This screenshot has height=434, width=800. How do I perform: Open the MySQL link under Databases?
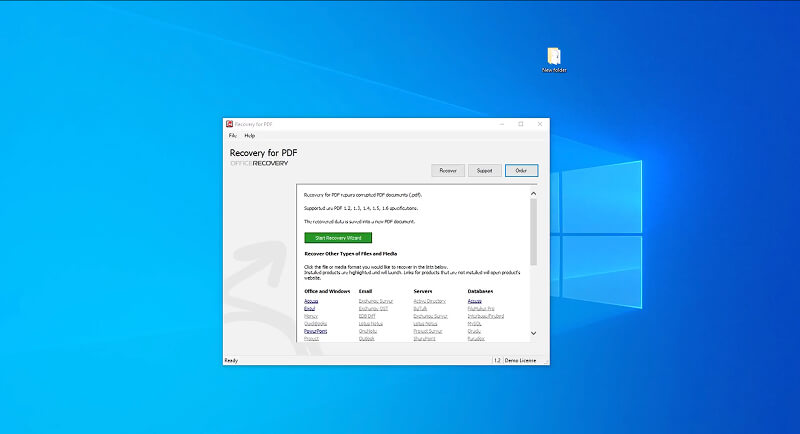[x=476, y=323]
